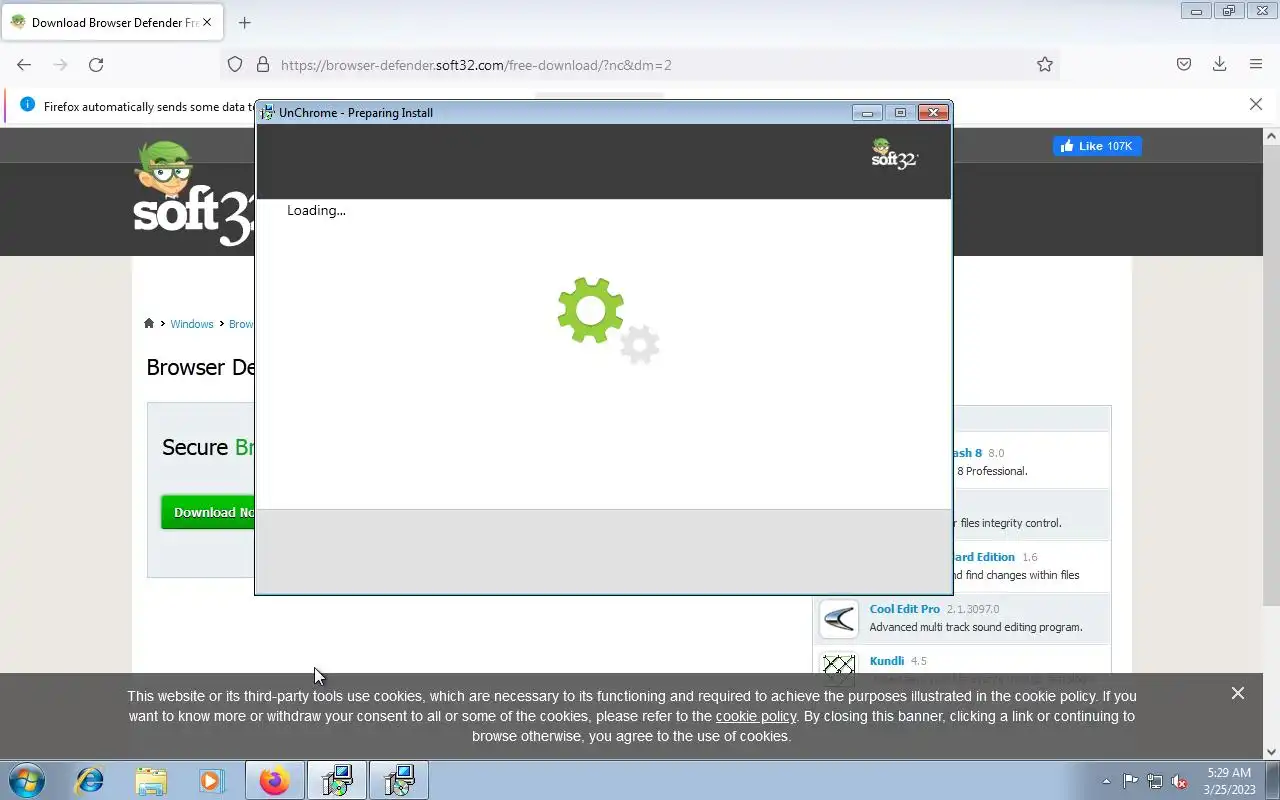Switch to Firefox in the taskbar
The height and width of the screenshot is (800, 1280).
[x=274, y=780]
